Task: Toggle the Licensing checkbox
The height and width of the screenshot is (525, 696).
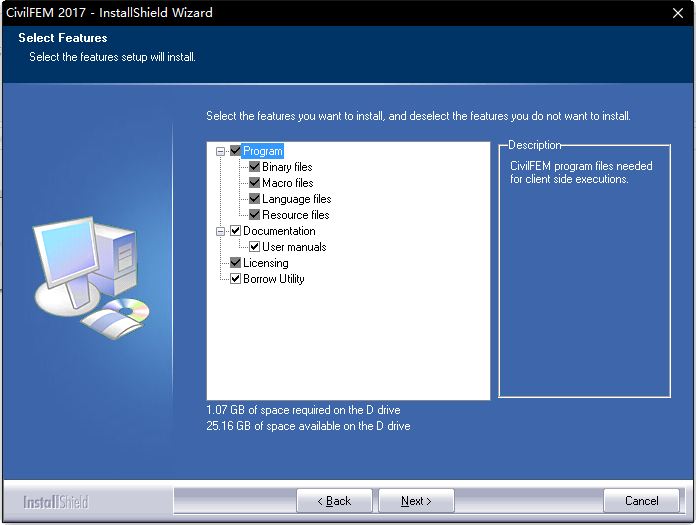Action: pos(235,263)
